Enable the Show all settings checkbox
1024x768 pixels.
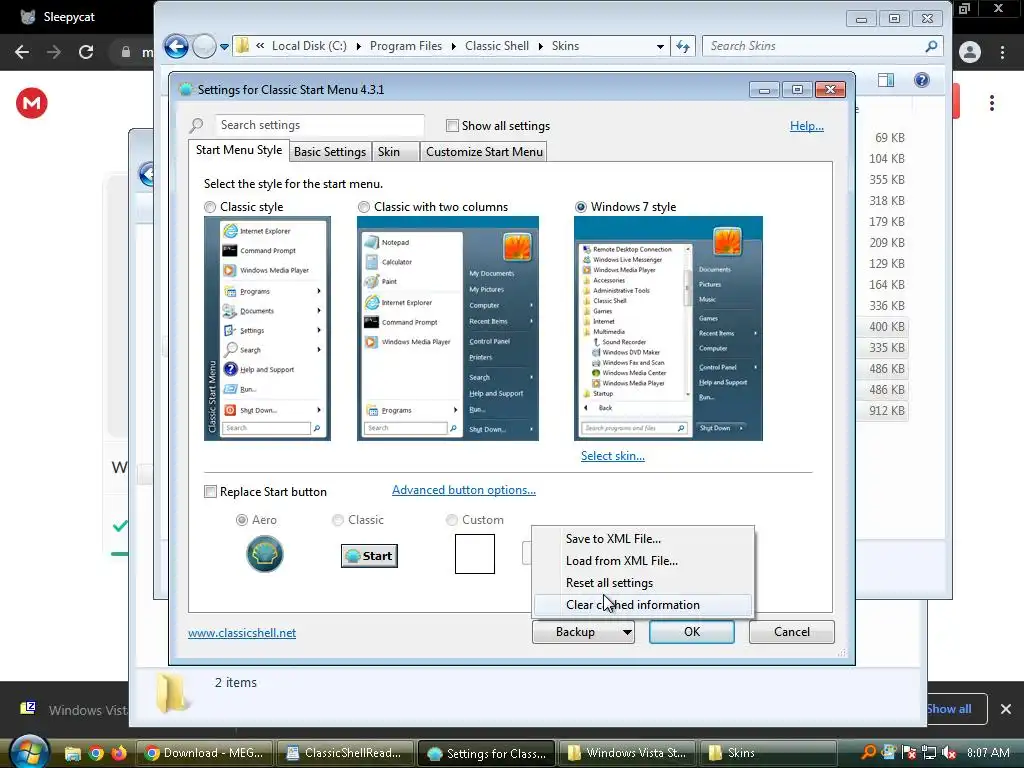pyautogui.click(x=452, y=125)
